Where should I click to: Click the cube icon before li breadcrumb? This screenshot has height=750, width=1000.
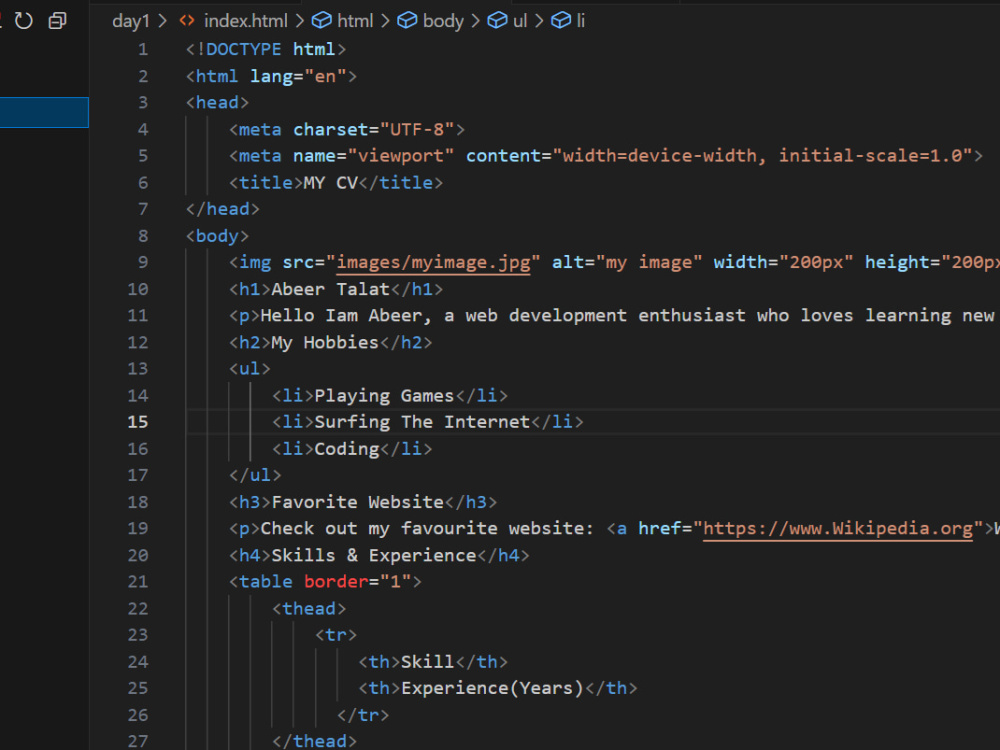tap(561, 20)
